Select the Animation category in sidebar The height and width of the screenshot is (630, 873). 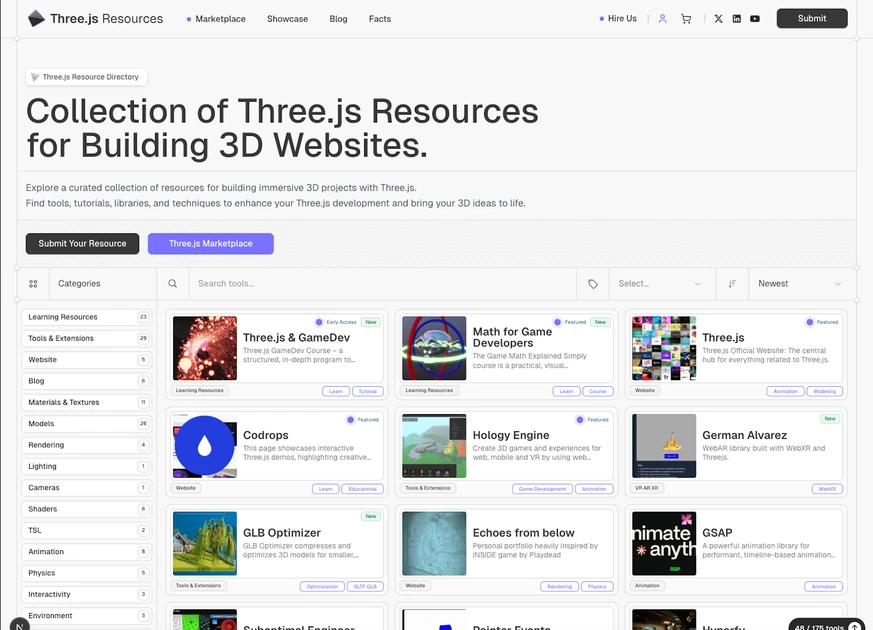(86, 552)
